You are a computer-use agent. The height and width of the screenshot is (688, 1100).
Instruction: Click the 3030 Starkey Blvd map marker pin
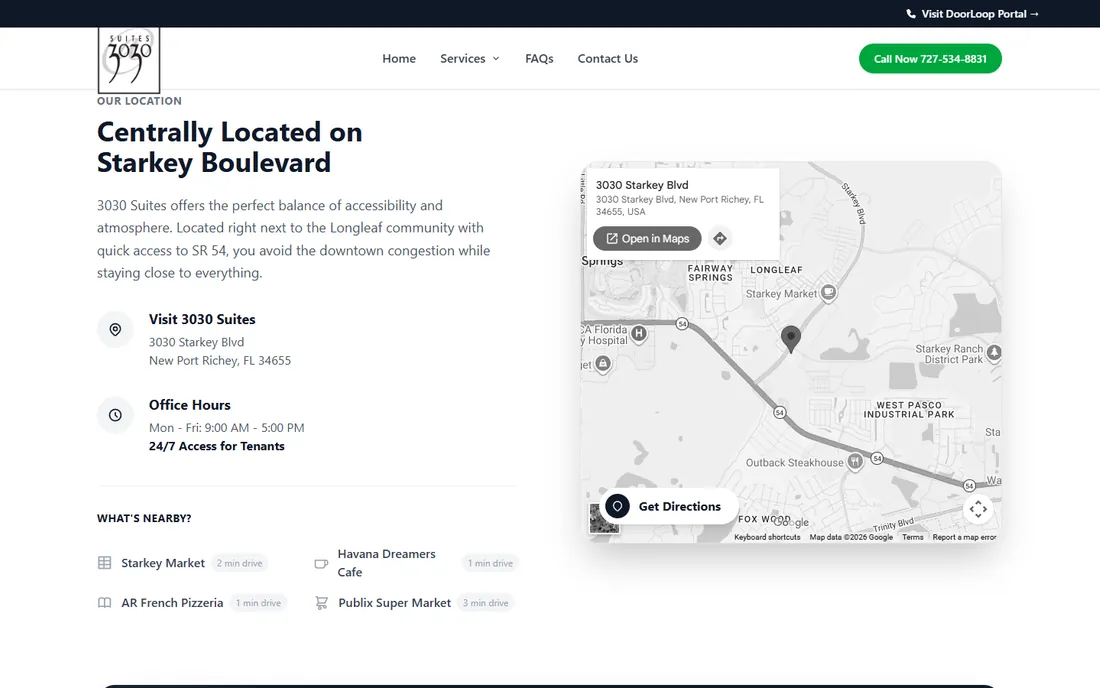[791, 339]
